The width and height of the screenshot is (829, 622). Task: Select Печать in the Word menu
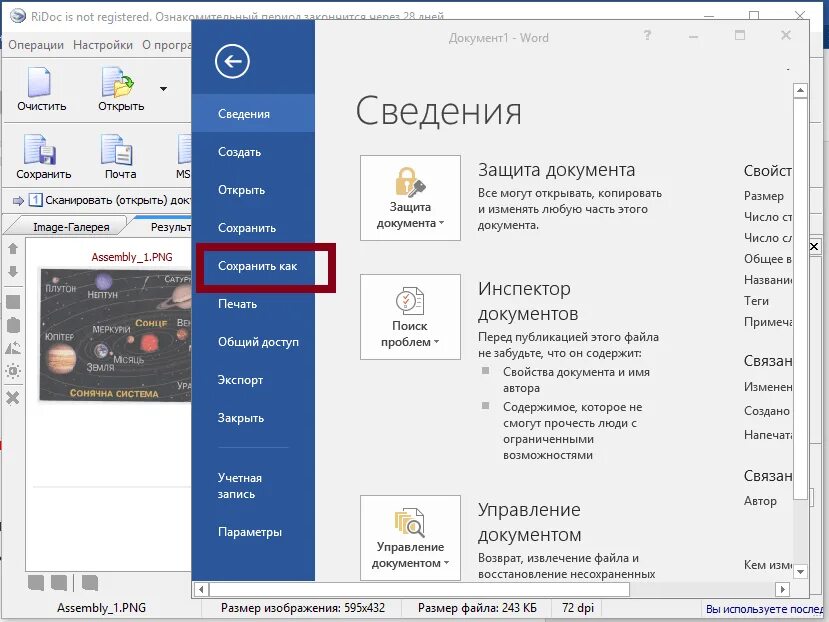[253, 304]
